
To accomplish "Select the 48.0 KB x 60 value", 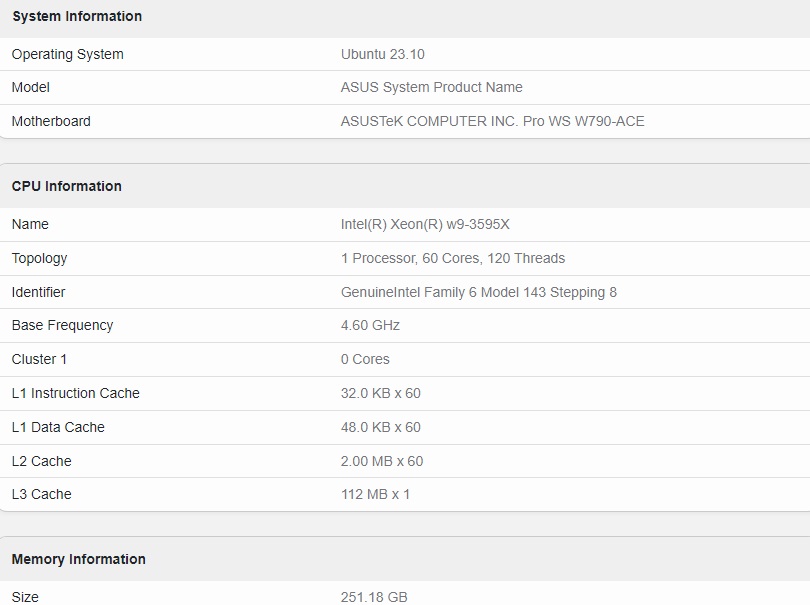I will point(381,427).
